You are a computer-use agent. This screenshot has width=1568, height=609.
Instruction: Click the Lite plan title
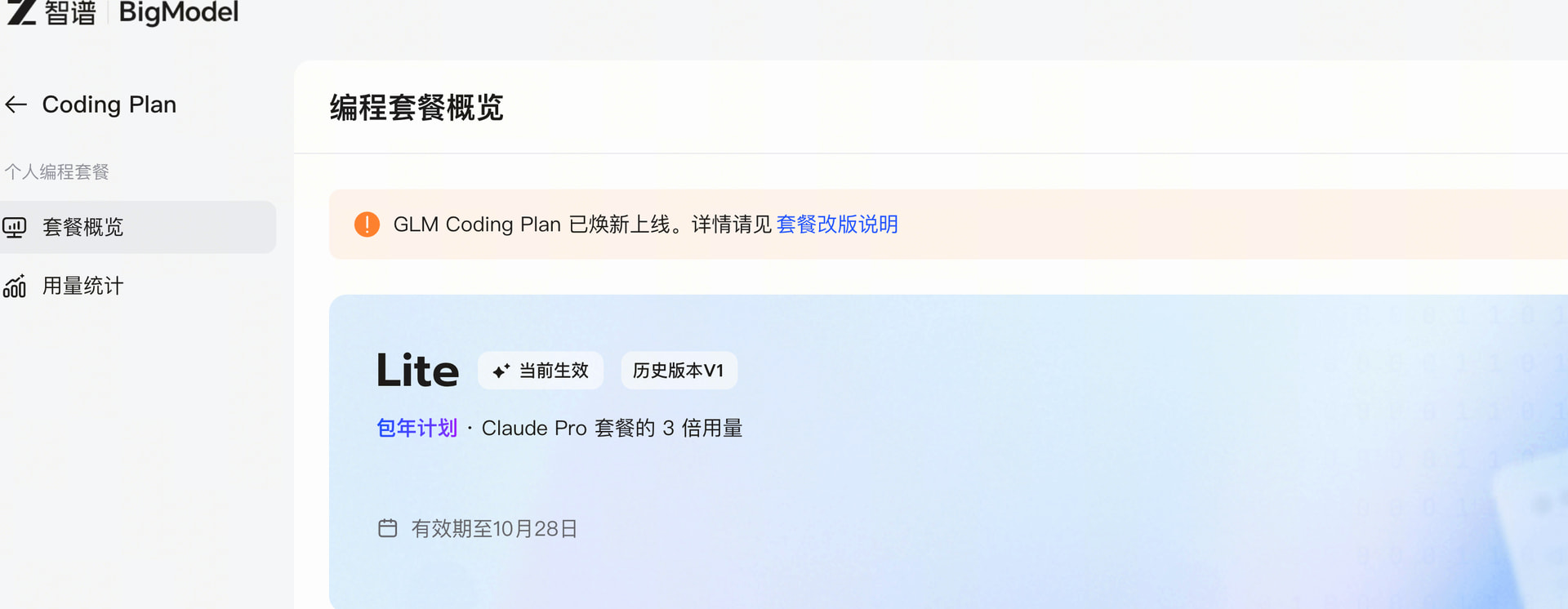tap(417, 371)
